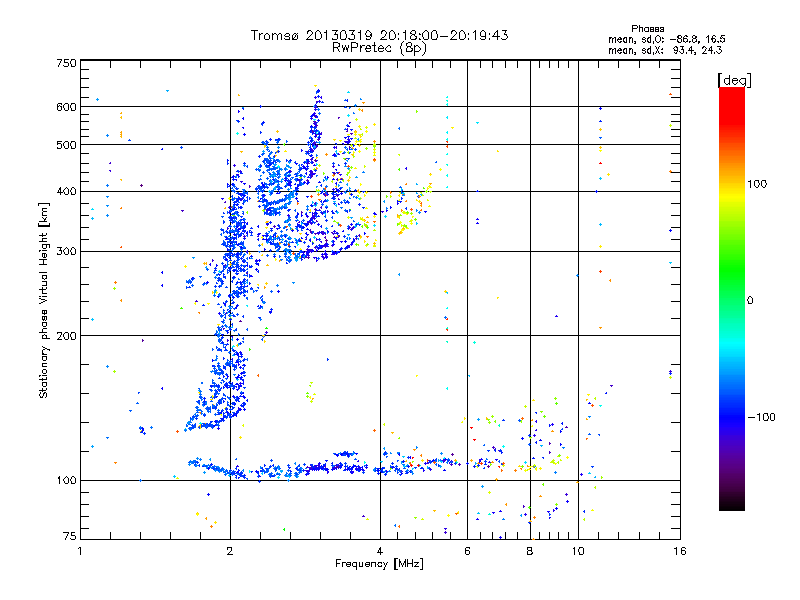This screenshot has width=800, height=600.
Task: Click the colorbar label '0'
Action: (750, 301)
